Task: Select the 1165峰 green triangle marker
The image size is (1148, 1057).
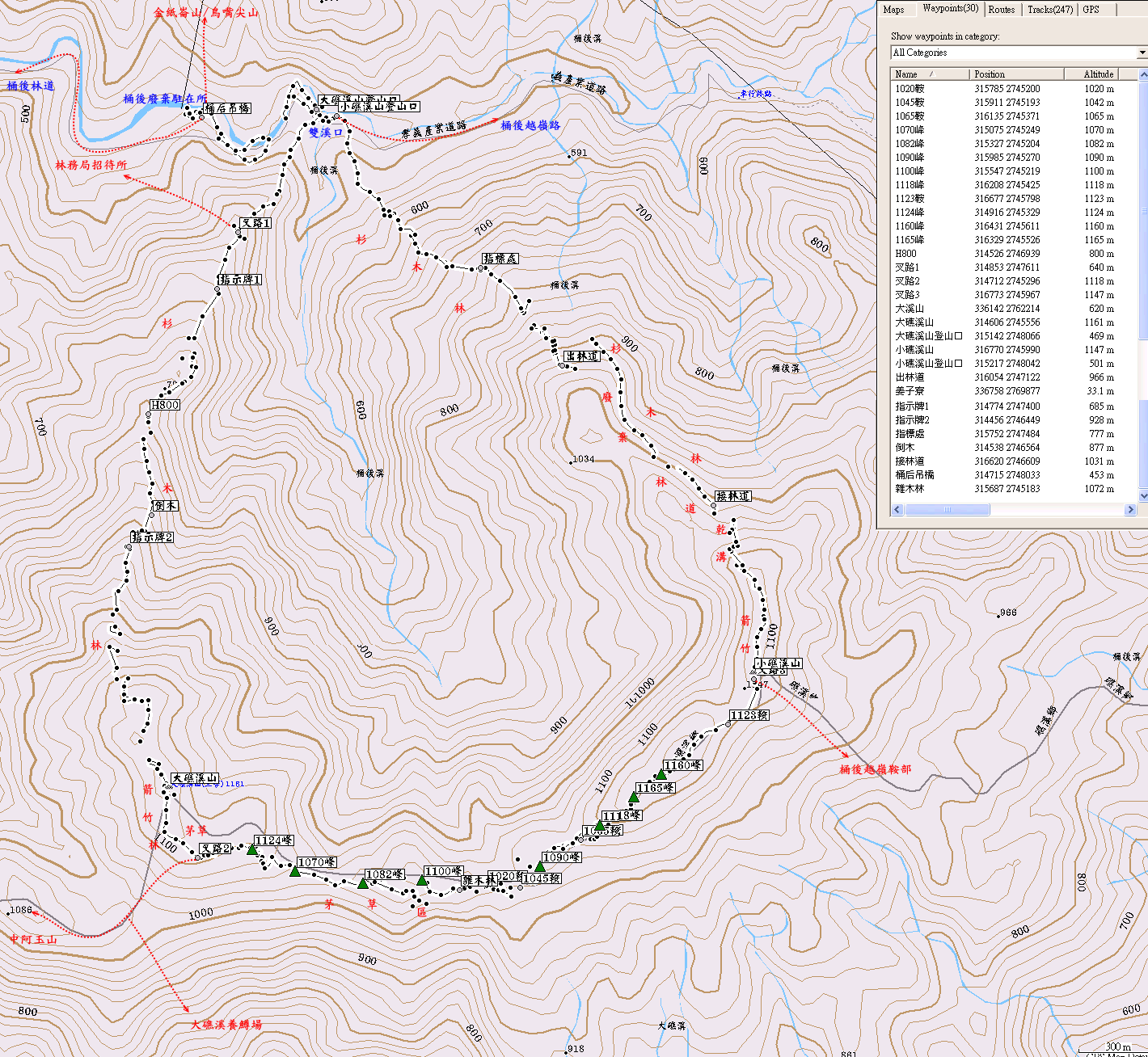Action: pos(634,797)
